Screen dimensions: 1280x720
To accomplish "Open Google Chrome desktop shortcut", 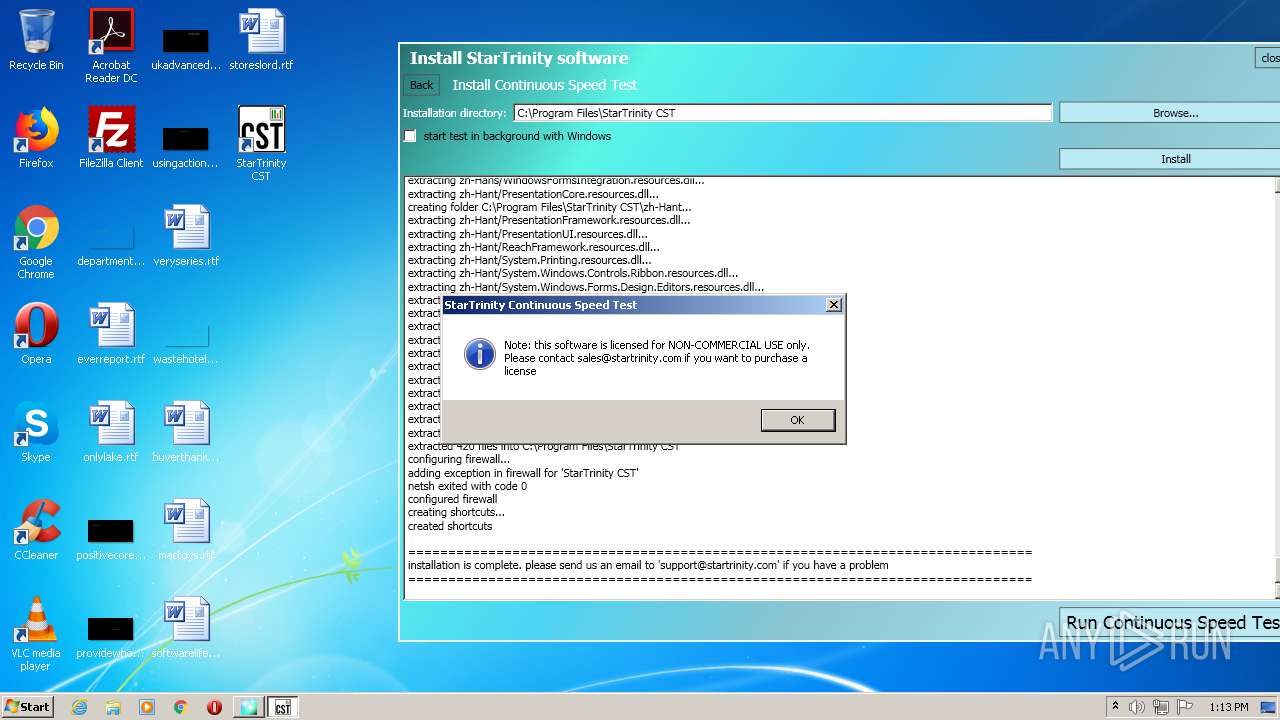I will point(36,242).
